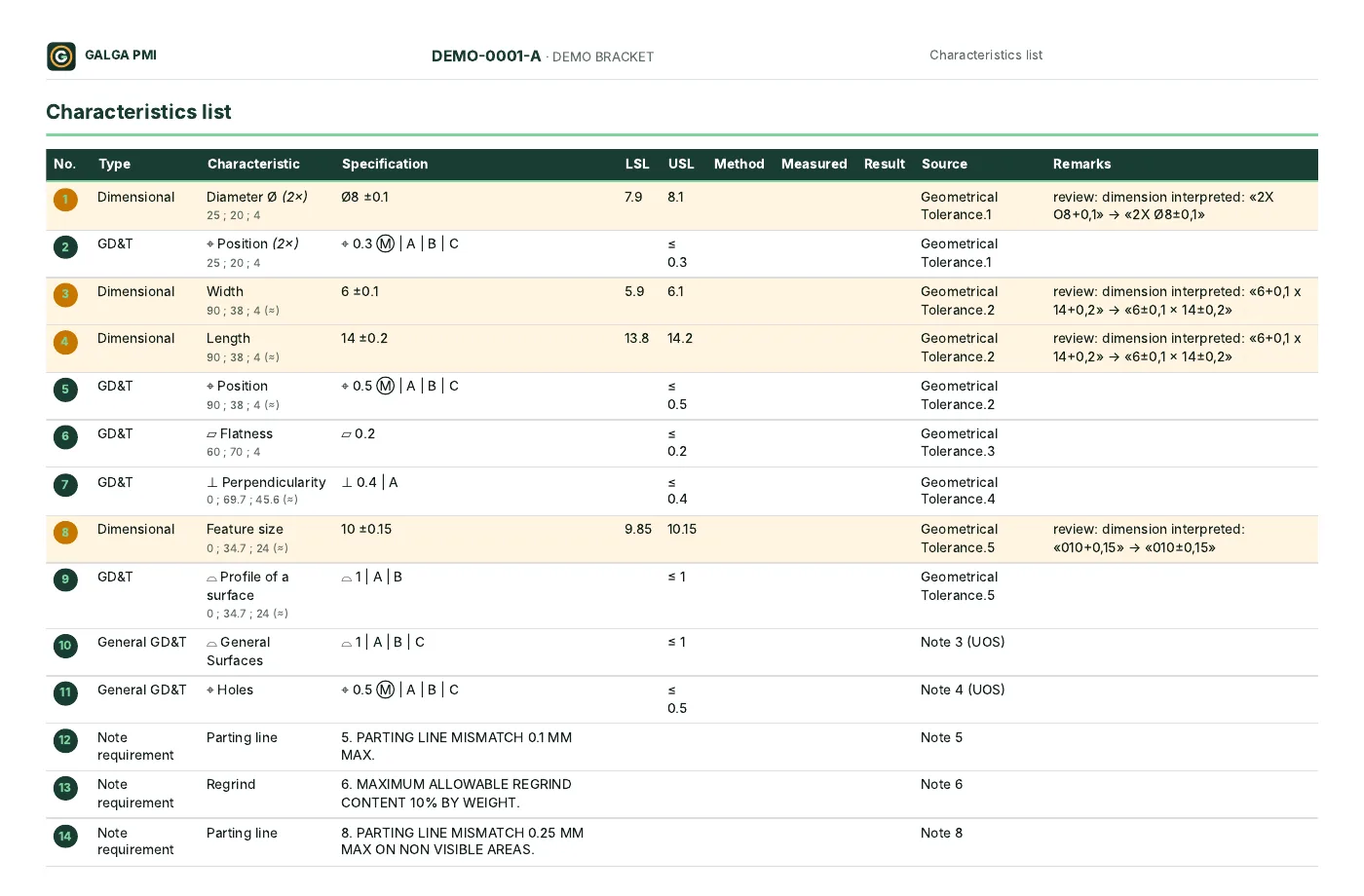
Task: Select the number 7 badge for Perpendicularity
Action: point(65,485)
